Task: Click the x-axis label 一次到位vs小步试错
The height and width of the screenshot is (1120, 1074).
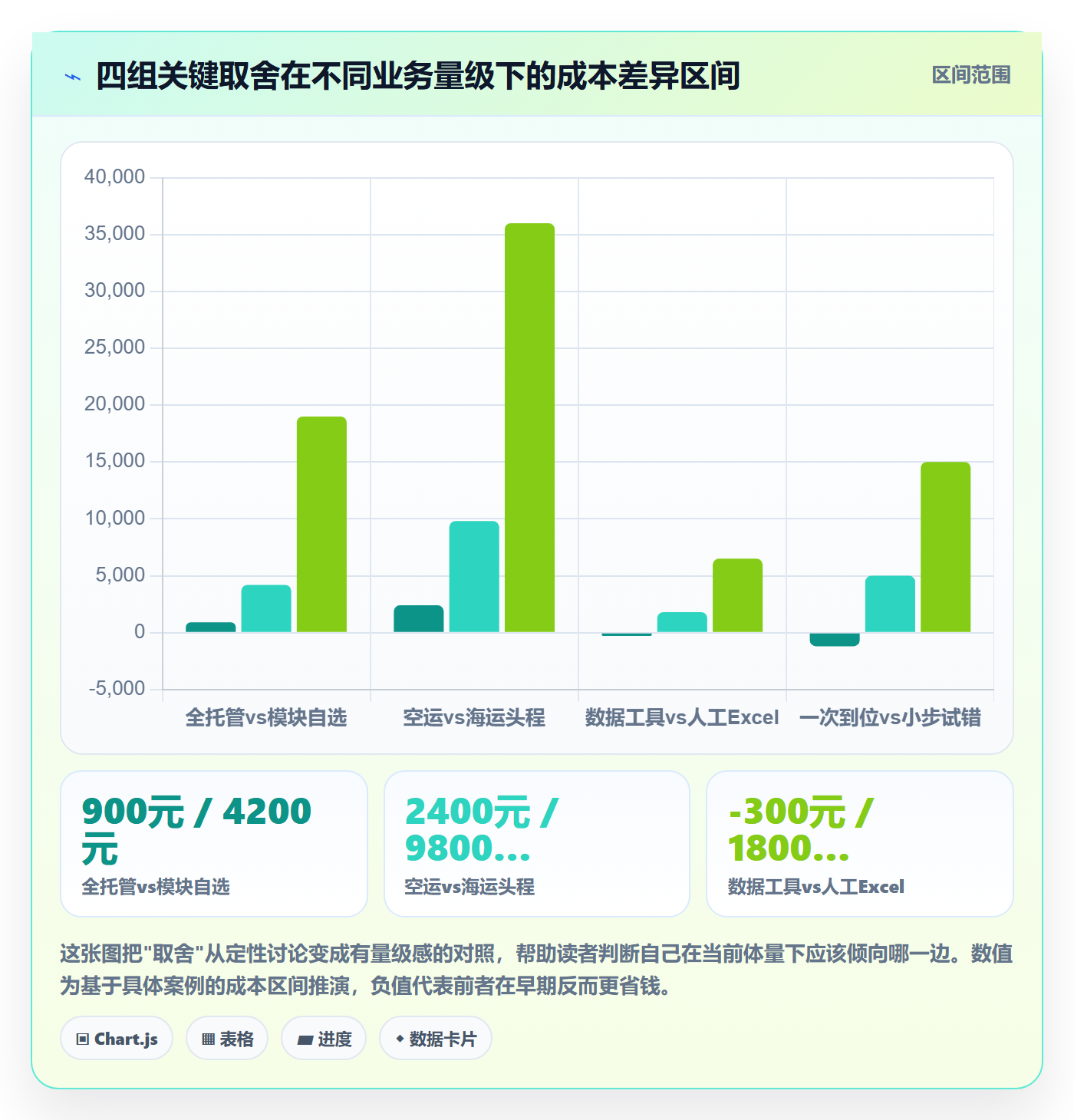Action: tap(890, 717)
